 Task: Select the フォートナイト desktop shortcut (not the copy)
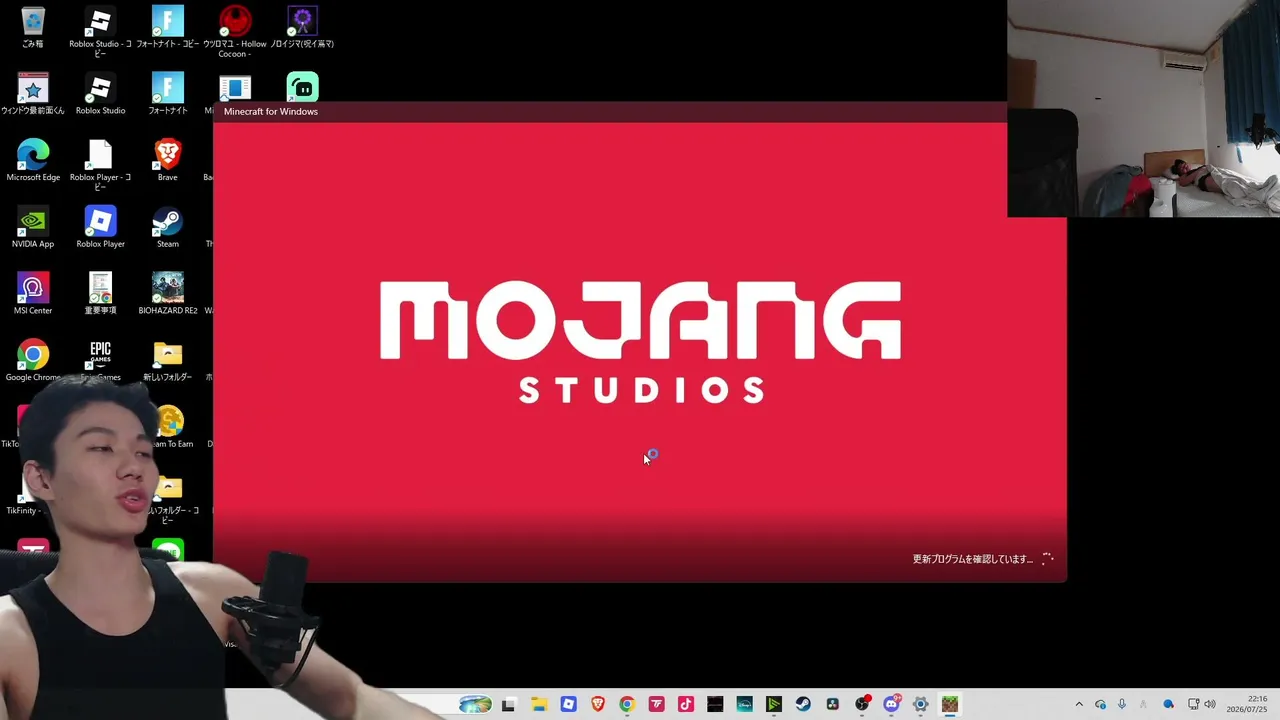(167, 95)
